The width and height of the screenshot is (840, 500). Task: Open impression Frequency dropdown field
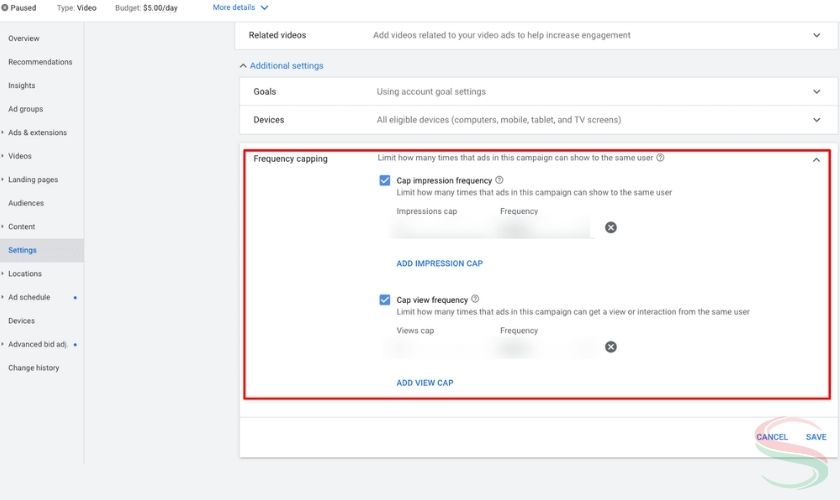pyautogui.click(x=545, y=229)
